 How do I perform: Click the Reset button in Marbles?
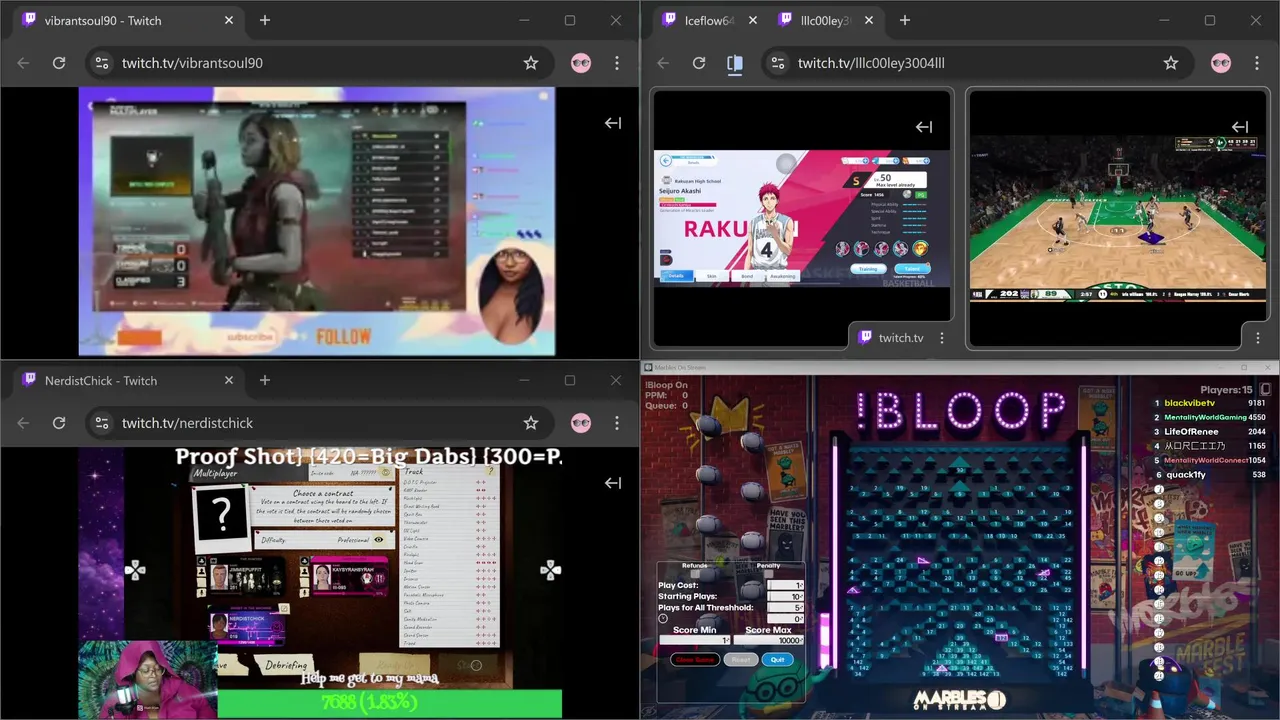coord(741,659)
